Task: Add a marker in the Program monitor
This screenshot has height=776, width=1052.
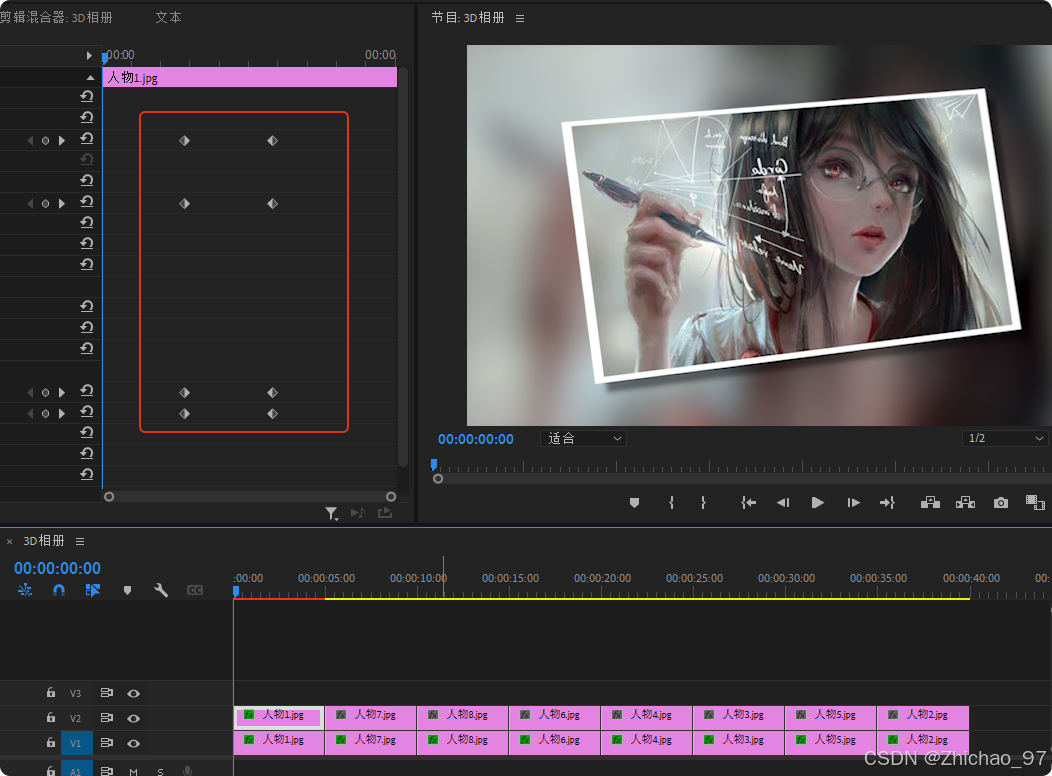Action: point(634,502)
